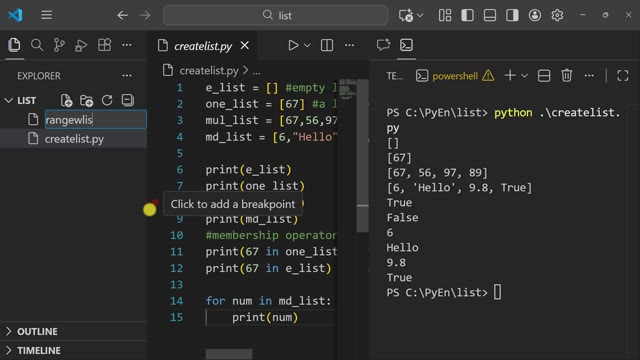Create new terminal with plus icon

tap(510, 76)
